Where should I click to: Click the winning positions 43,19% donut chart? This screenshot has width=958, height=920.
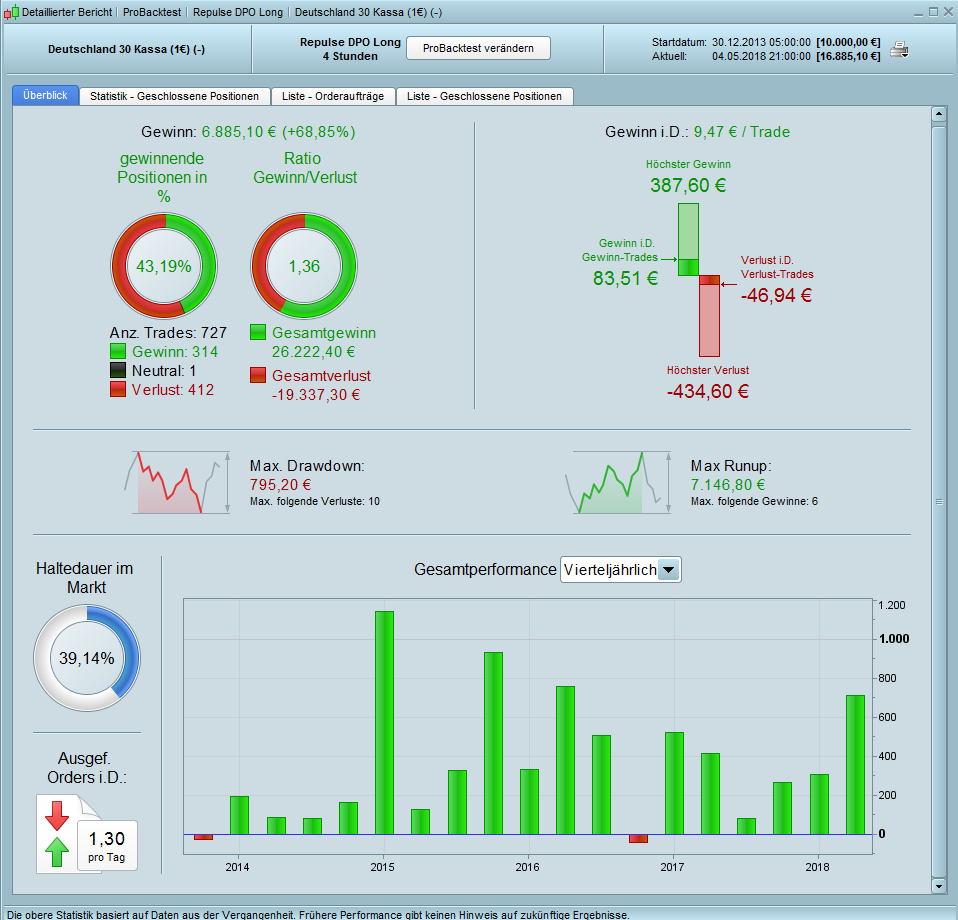(164, 266)
